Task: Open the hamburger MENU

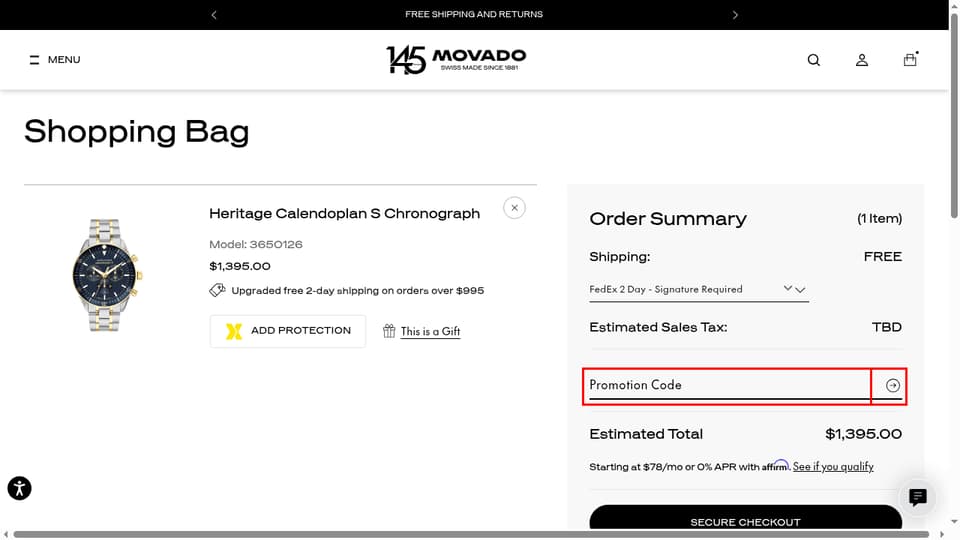Action: point(54,59)
